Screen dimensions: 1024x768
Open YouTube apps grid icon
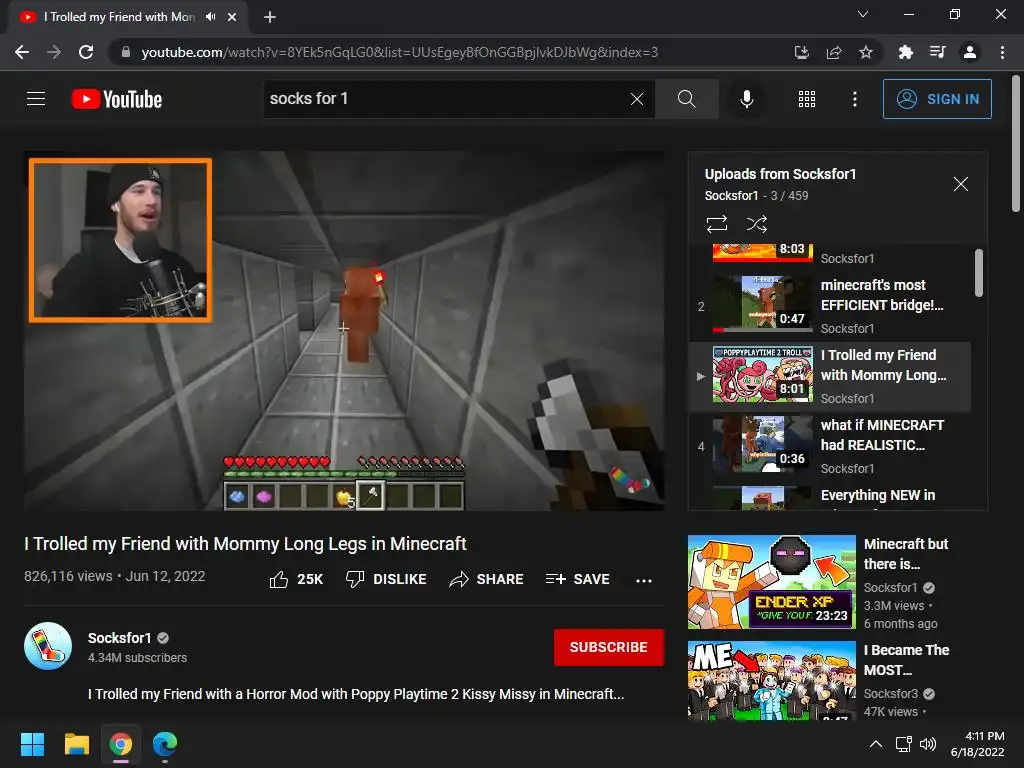(807, 99)
